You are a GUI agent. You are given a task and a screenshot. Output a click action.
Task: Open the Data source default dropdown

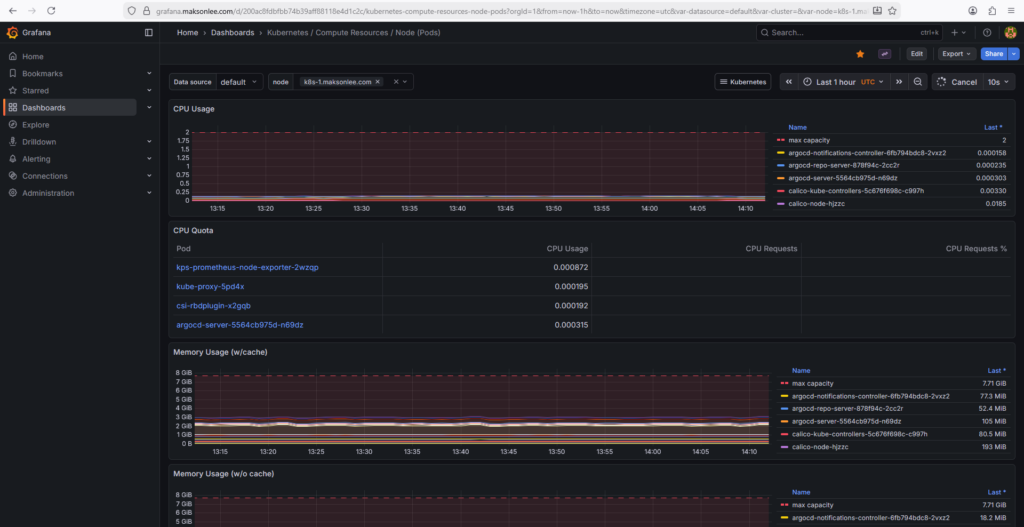pyautogui.click(x=240, y=82)
